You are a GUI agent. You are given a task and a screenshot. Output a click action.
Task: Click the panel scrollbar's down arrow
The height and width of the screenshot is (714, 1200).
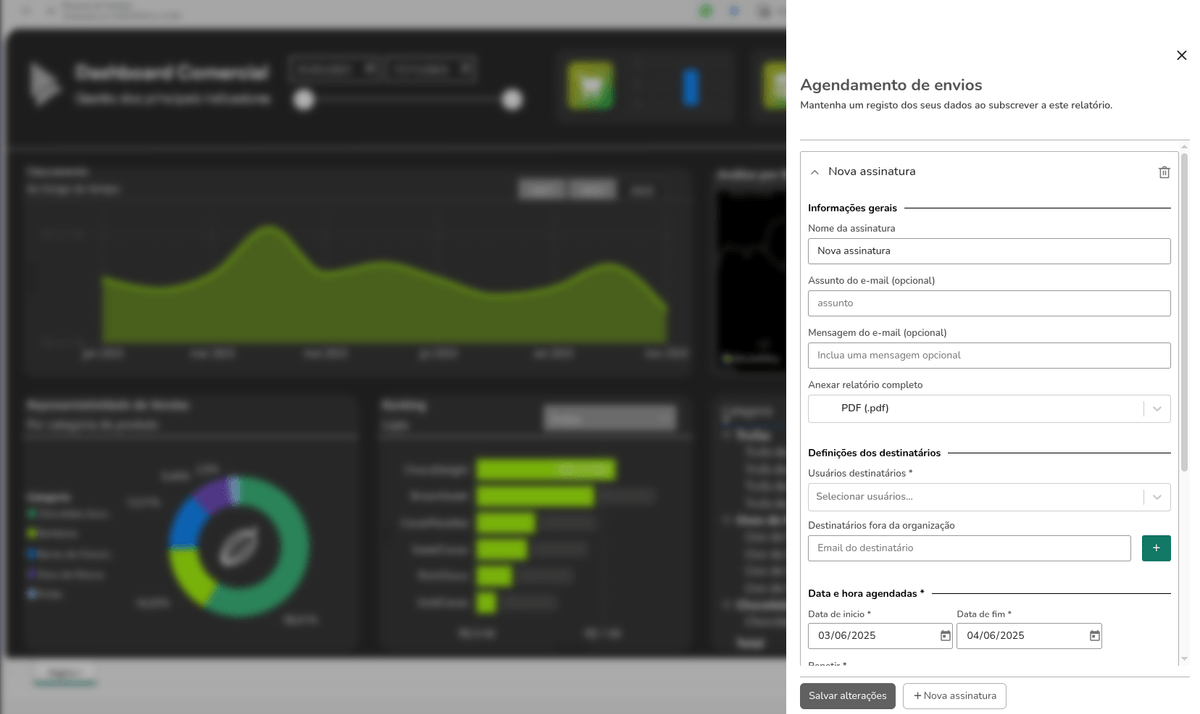pyautogui.click(x=1185, y=659)
